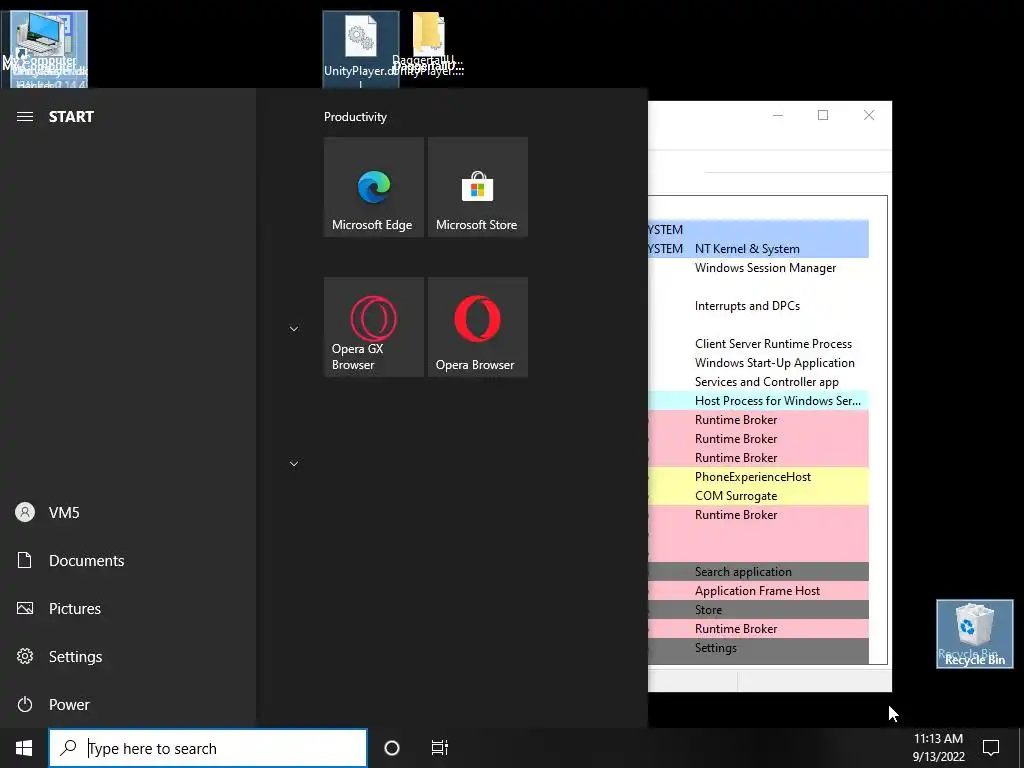Select the COM Surrogate process row
The height and width of the screenshot is (768, 1024).
pyautogui.click(x=758, y=496)
